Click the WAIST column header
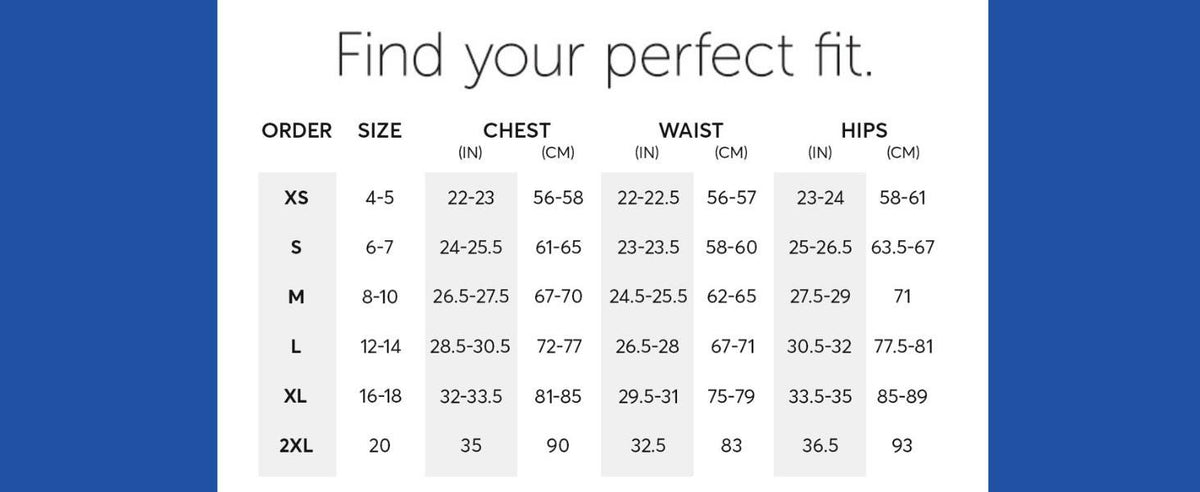The image size is (1200, 492). pos(691,131)
